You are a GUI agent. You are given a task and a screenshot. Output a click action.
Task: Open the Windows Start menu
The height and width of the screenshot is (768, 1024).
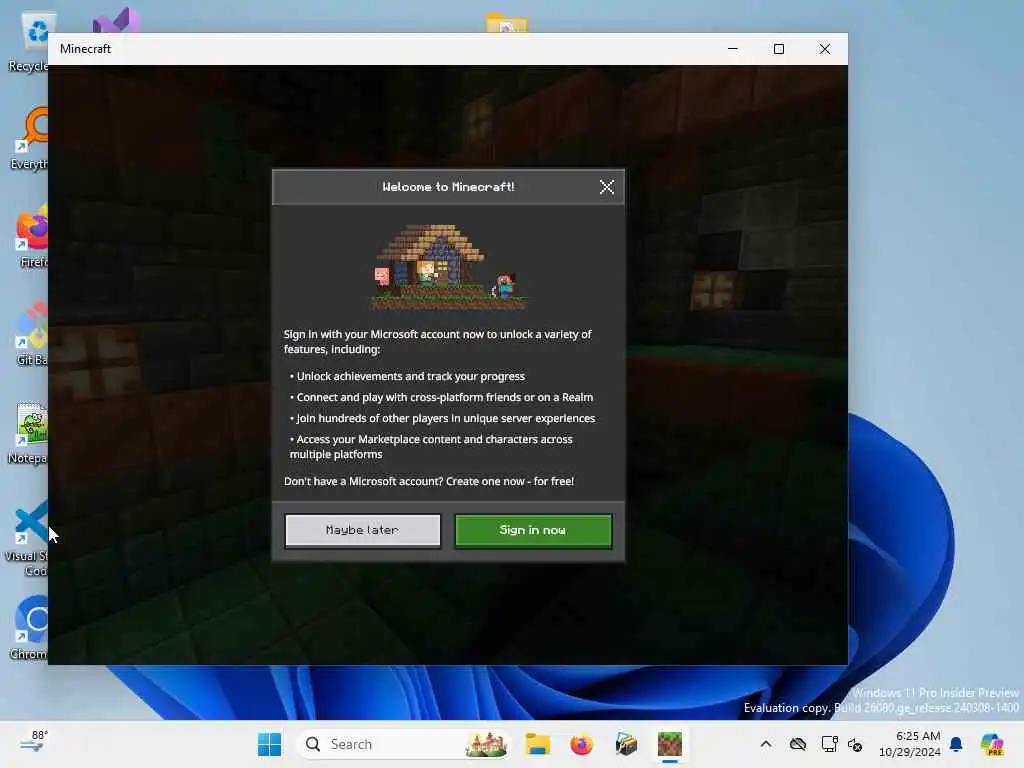pos(269,744)
